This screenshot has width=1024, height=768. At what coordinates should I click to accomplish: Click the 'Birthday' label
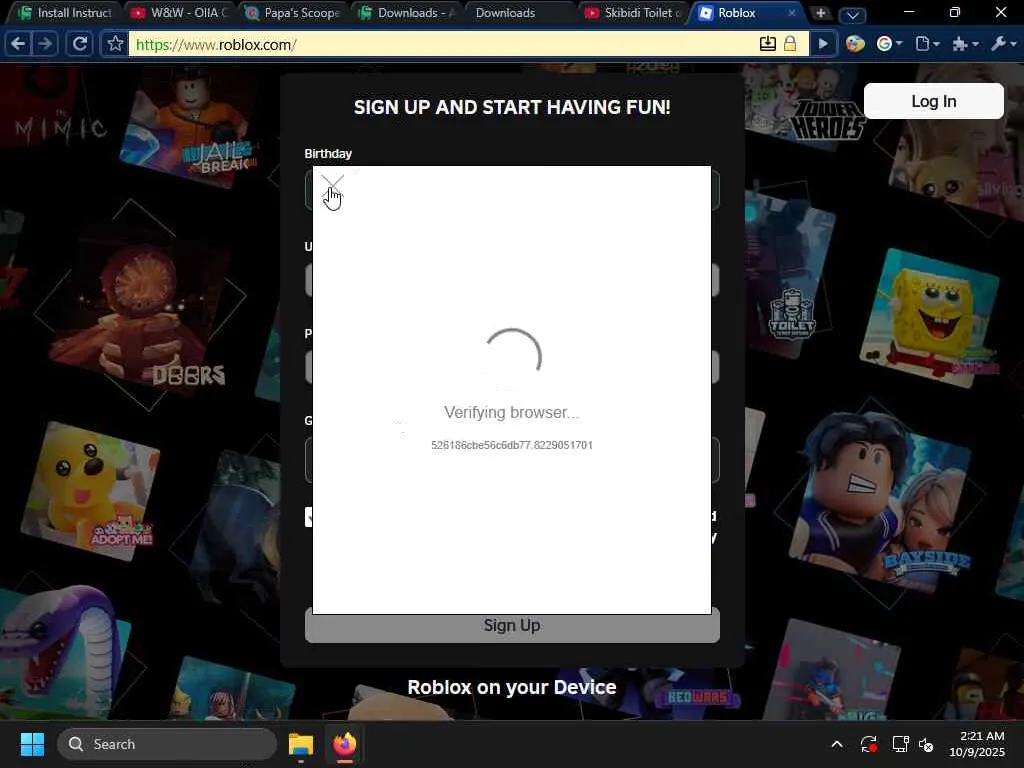(x=328, y=153)
